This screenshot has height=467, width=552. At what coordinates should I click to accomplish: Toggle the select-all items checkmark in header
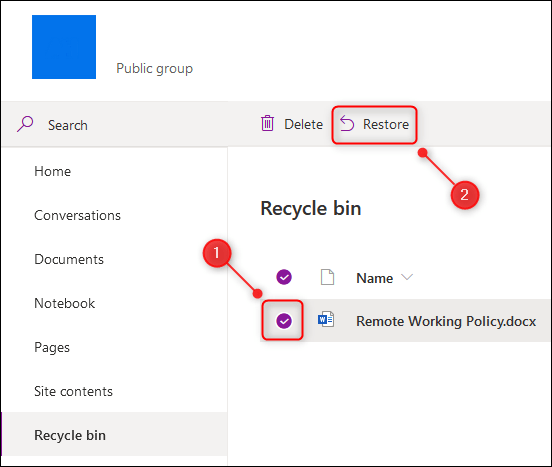(x=284, y=277)
